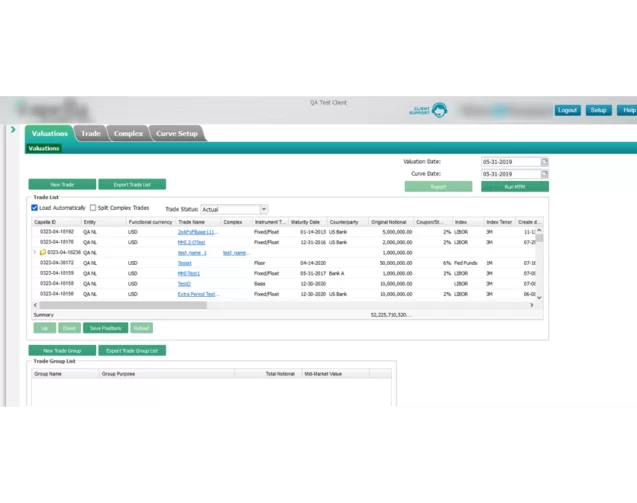The width and height of the screenshot is (637, 503).
Task: Sort by the Group Purpose column header
Action: tap(167, 374)
